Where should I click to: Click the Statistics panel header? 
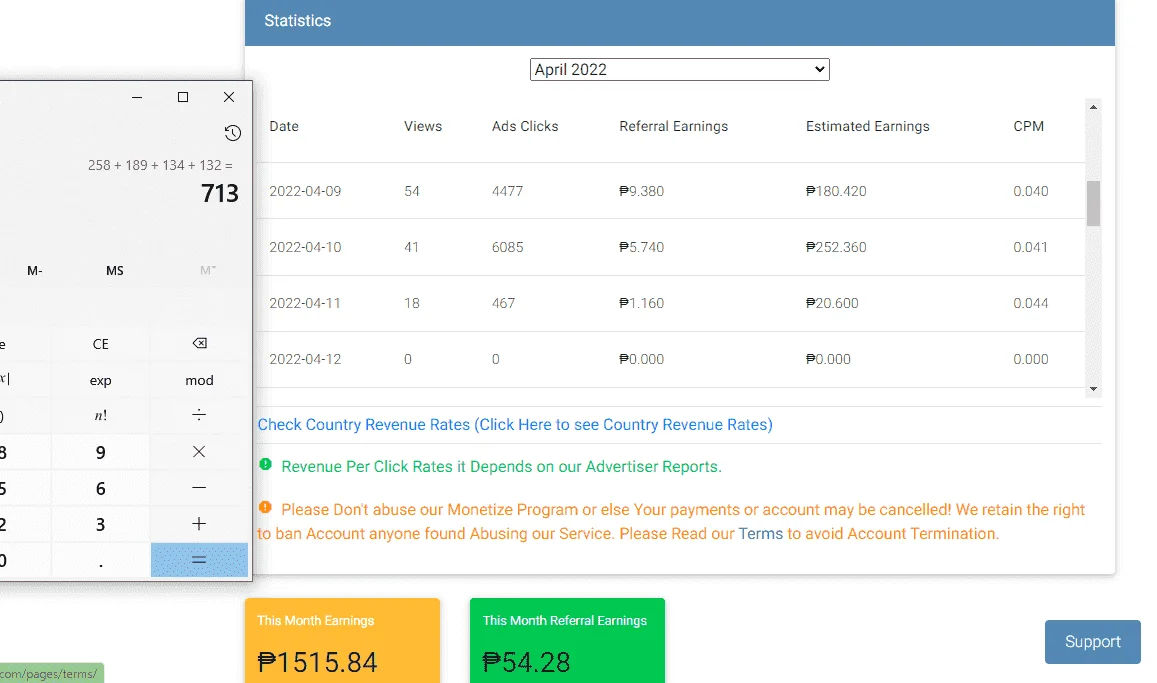[680, 22]
